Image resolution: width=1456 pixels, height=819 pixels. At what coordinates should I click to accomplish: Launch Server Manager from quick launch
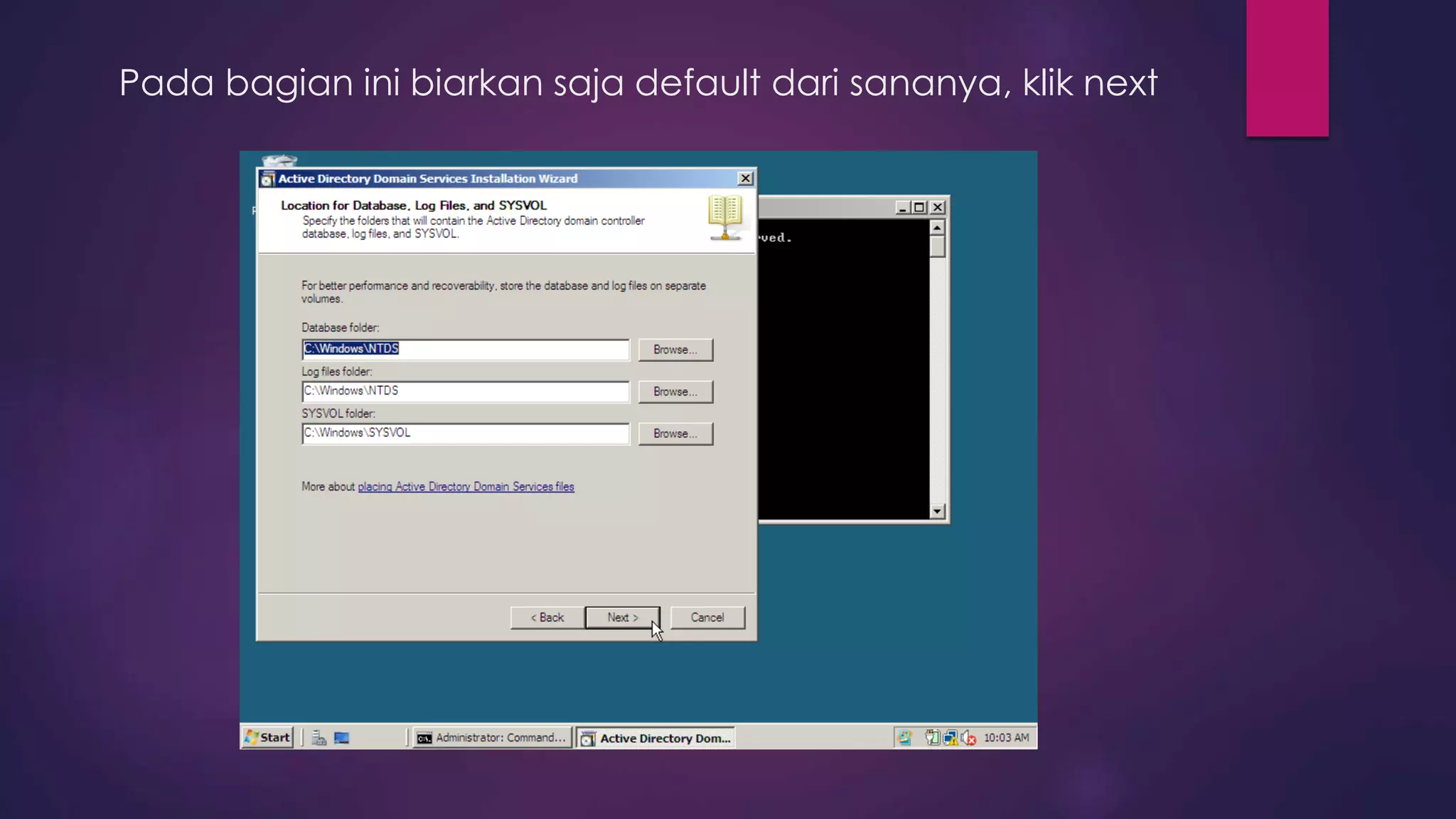coord(319,738)
